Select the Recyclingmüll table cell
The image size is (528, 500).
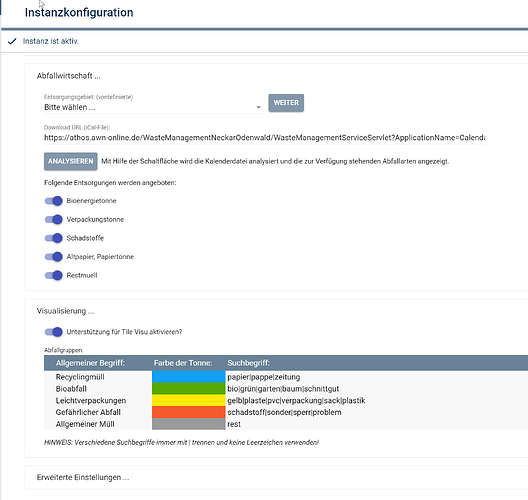(x=80, y=377)
